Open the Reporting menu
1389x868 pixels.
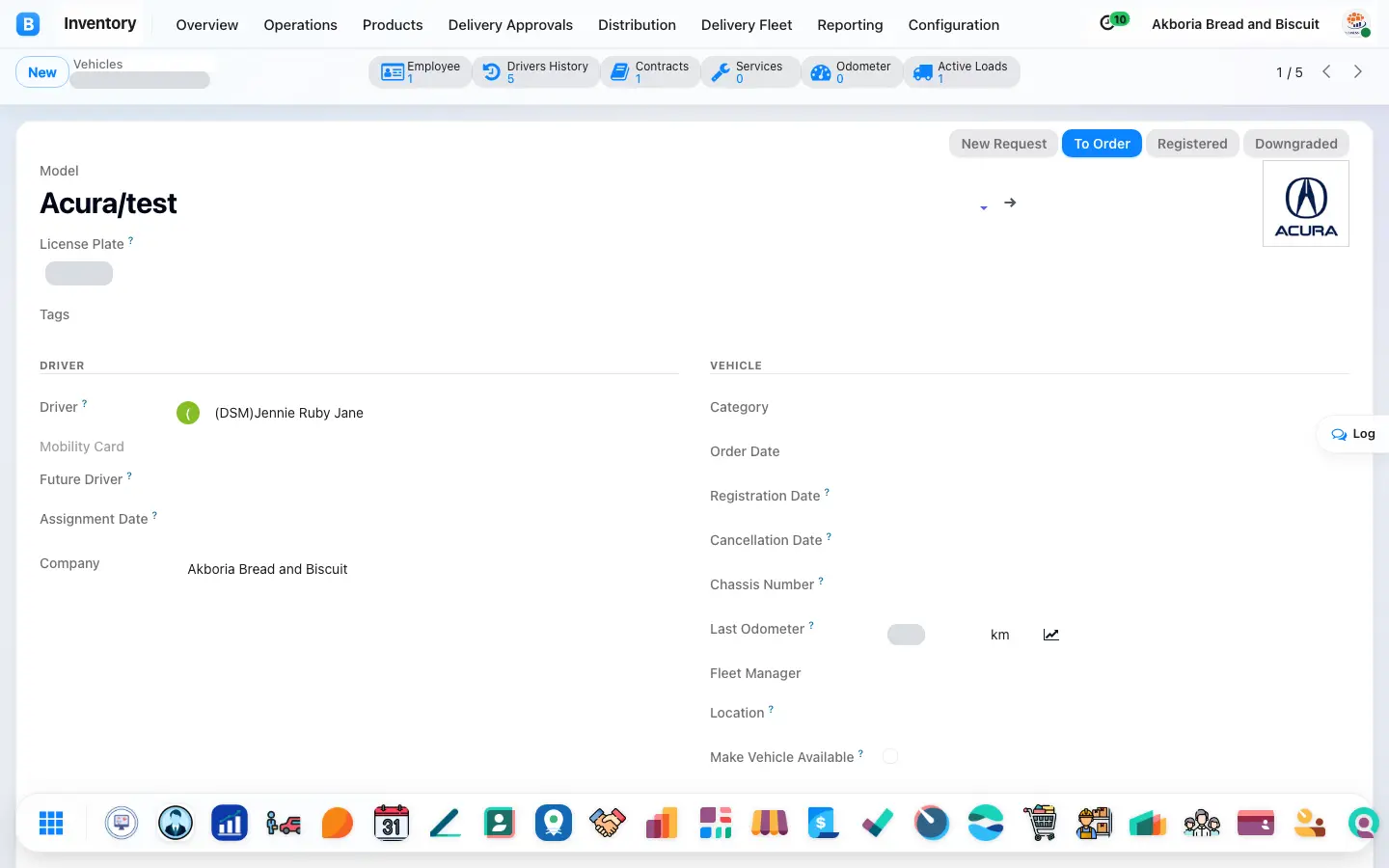point(850,25)
